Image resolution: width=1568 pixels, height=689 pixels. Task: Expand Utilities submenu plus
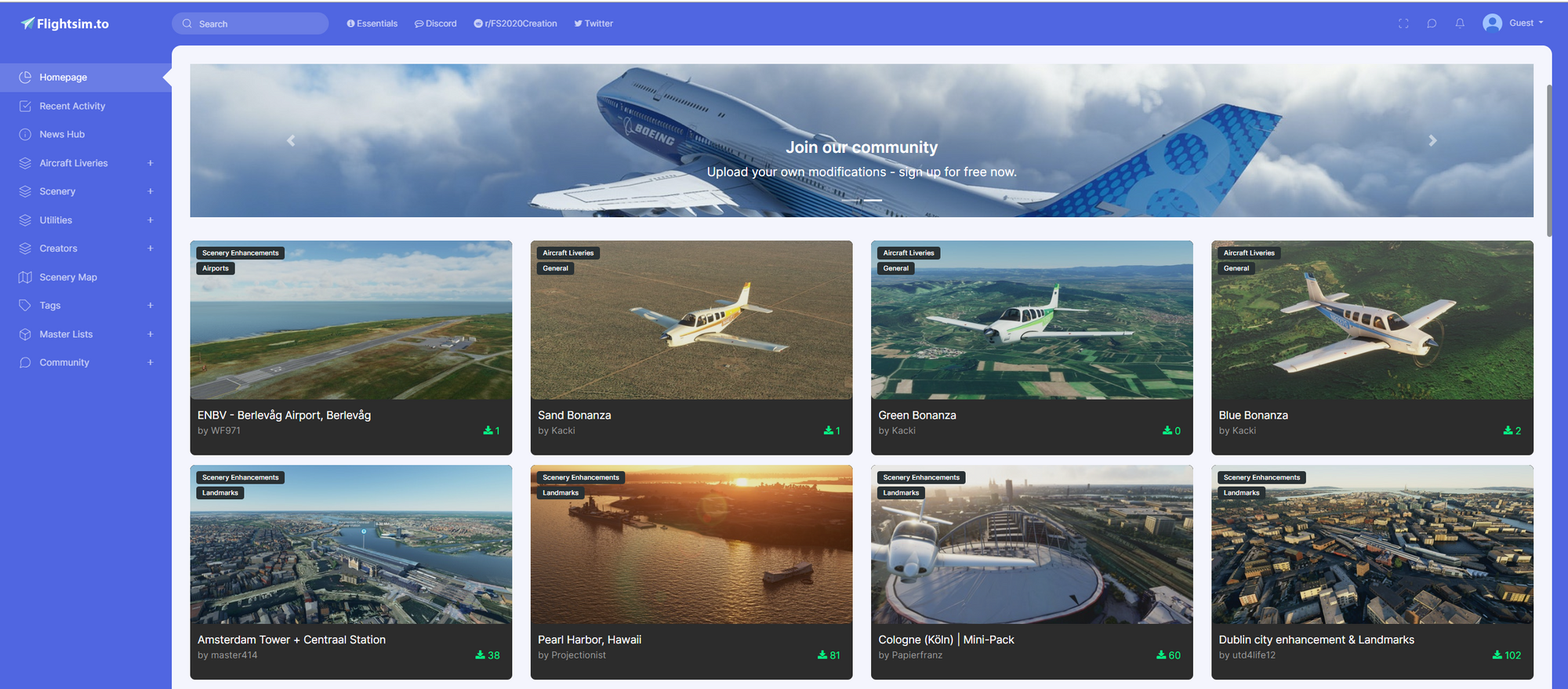[151, 220]
